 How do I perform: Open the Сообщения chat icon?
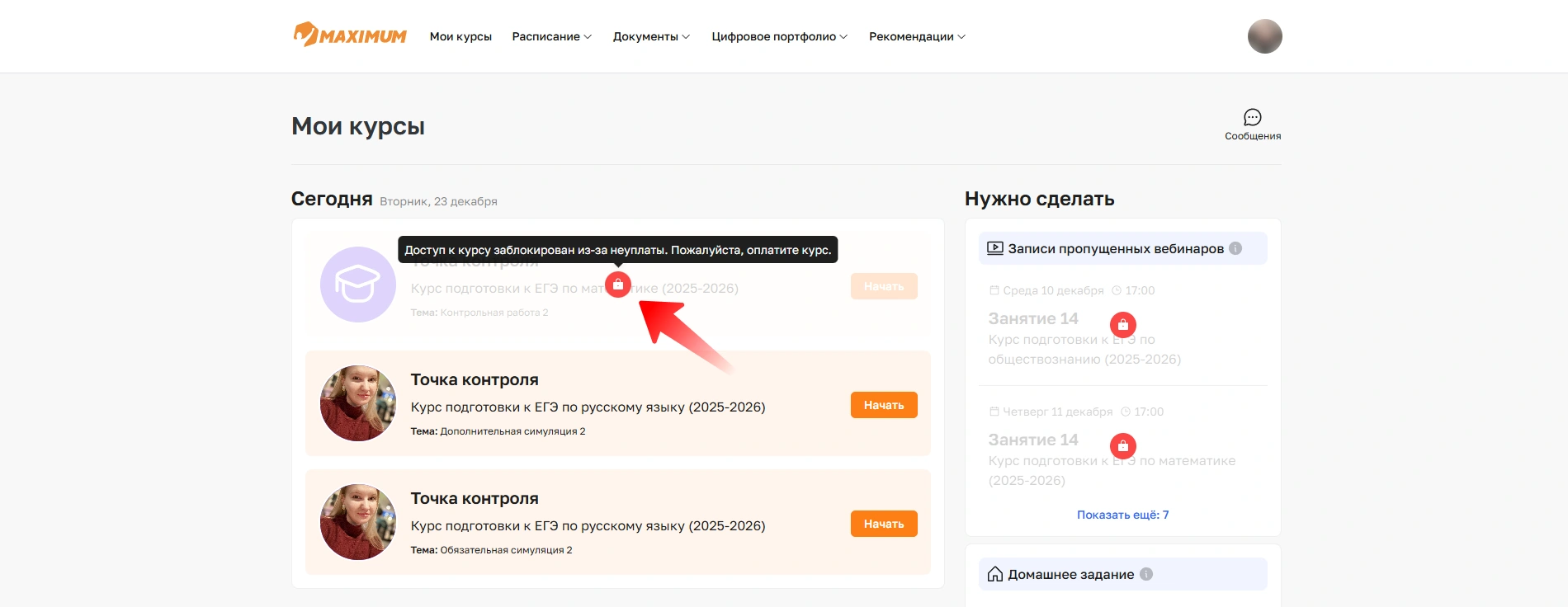click(x=1252, y=118)
